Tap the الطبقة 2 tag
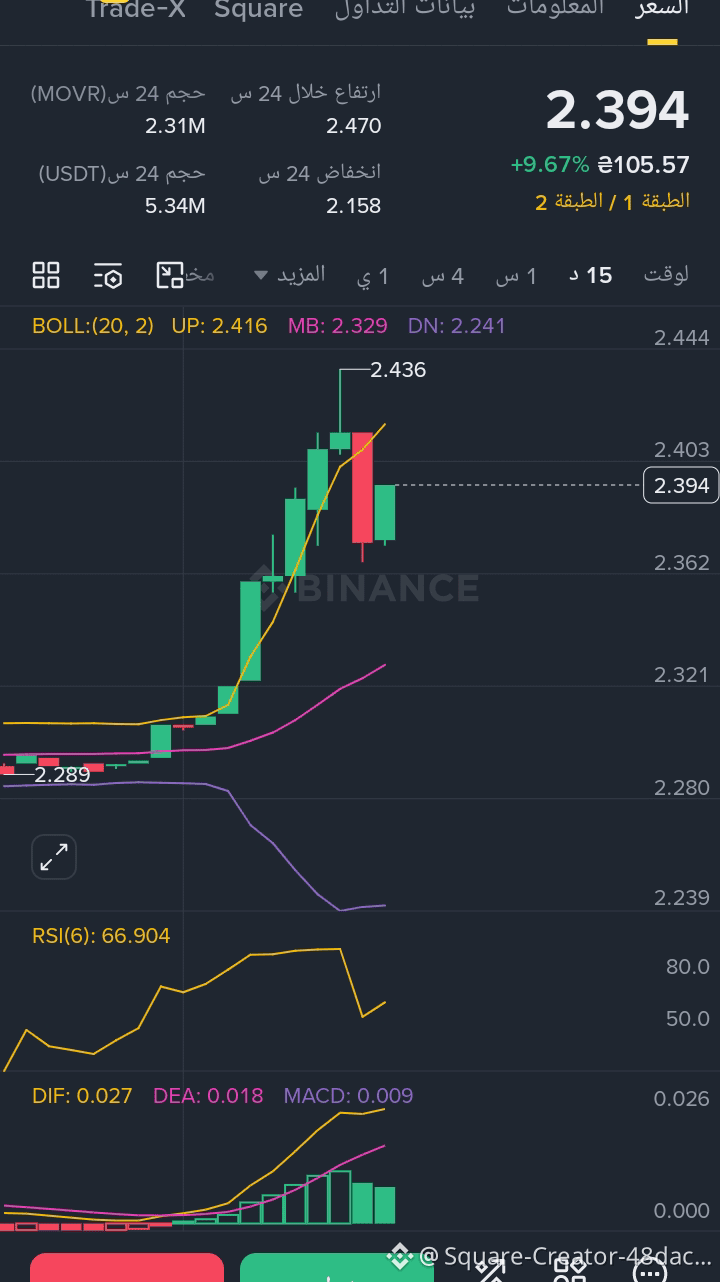720x1282 pixels. pos(569,202)
